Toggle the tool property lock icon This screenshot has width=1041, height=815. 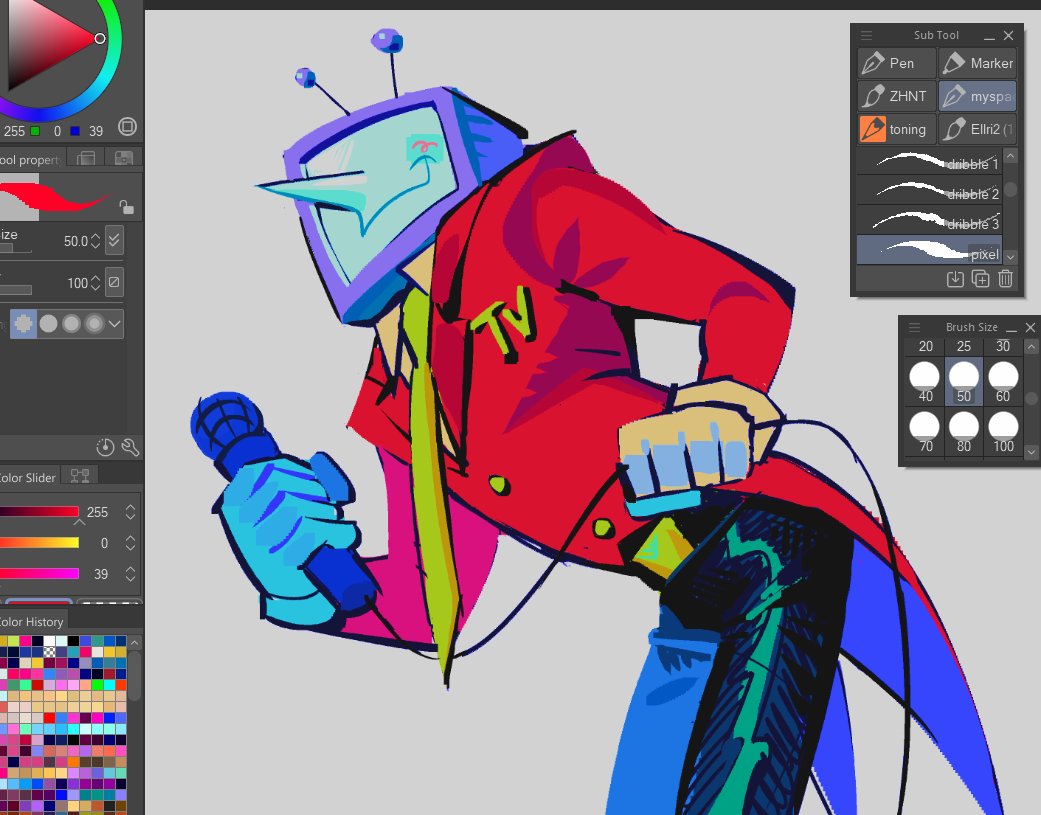(126, 207)
